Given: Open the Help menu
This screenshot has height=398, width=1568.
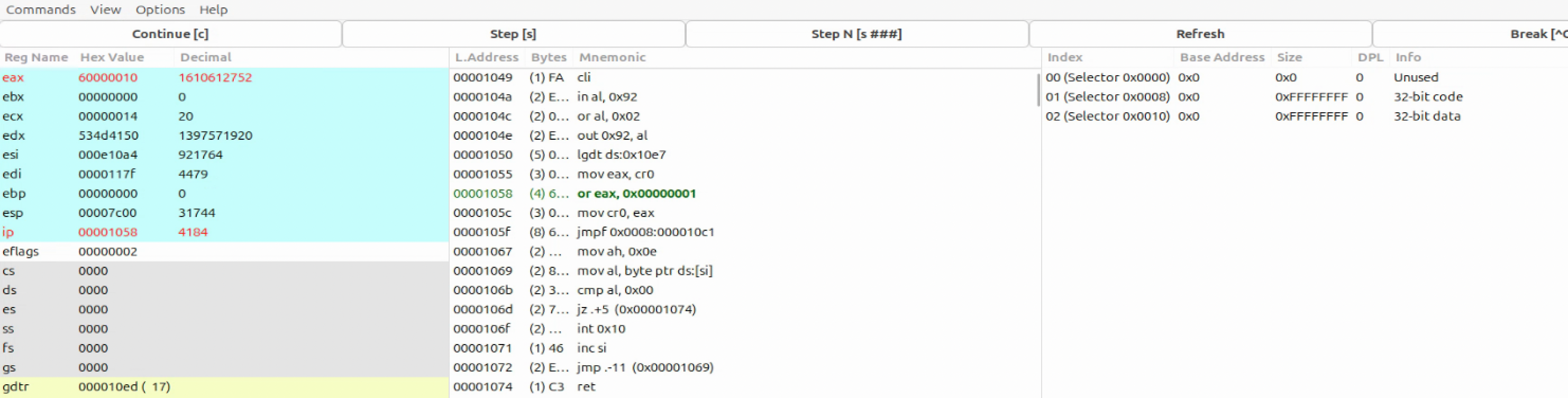Looking at the screenshot, I should pyautogui.click(x=213, y=10).
